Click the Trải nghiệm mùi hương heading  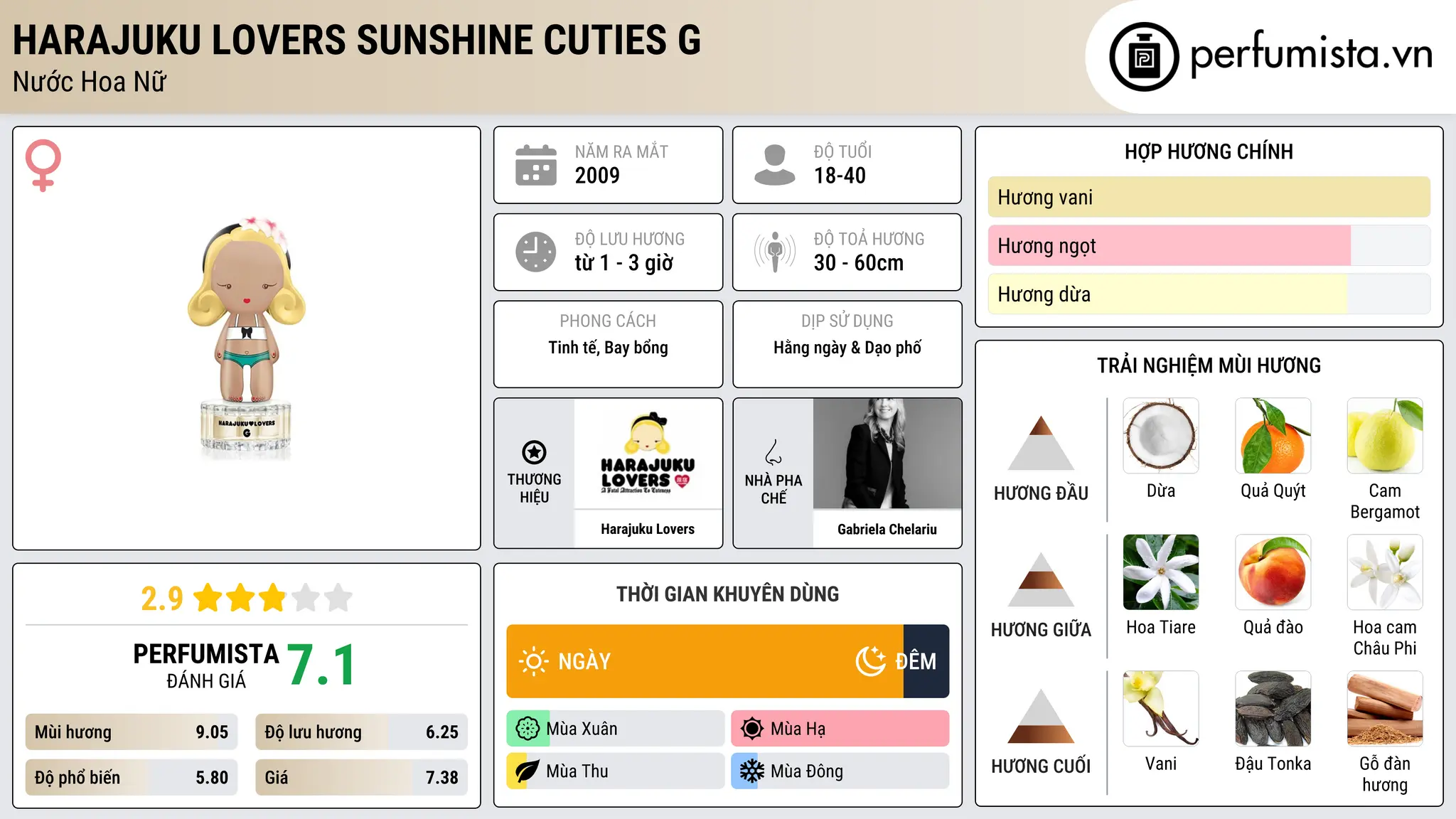pyautogui.click(x=1209, y=365)
